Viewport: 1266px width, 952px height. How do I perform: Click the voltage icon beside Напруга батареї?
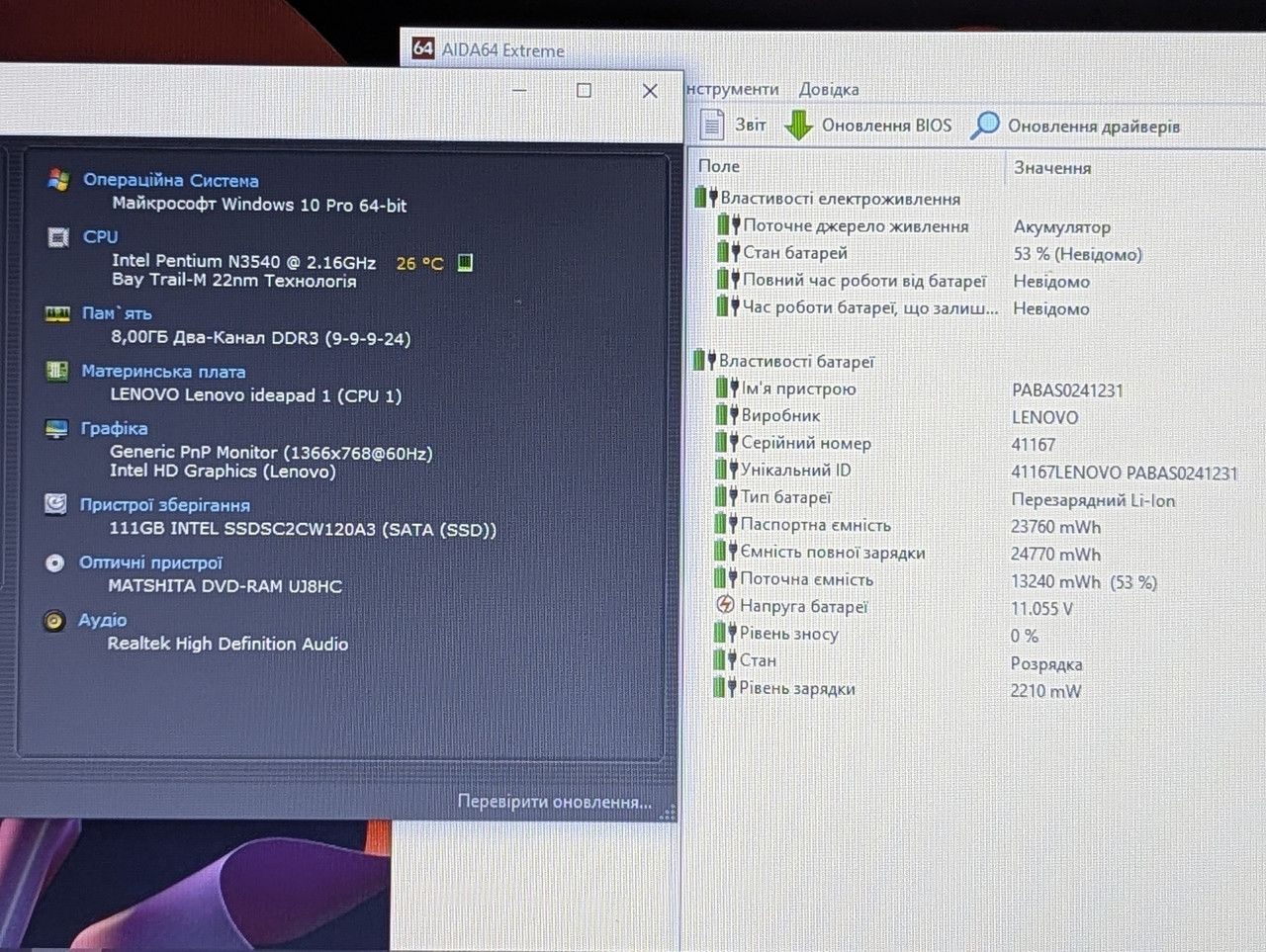[725, 605]
